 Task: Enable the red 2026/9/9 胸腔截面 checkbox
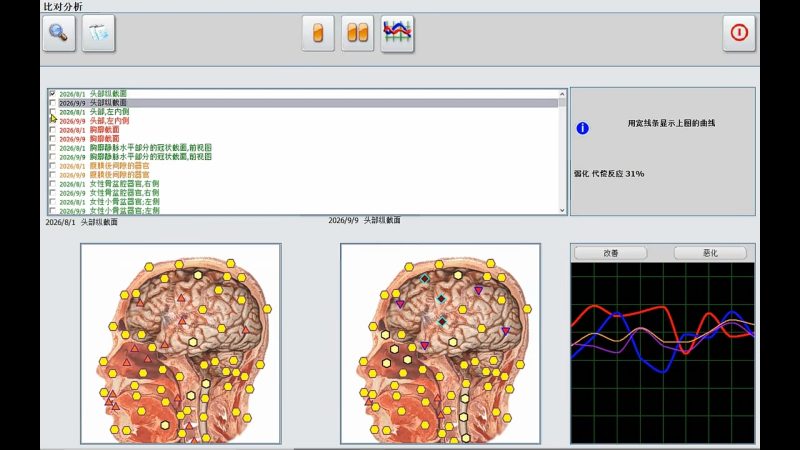click(x=53, y=139)
